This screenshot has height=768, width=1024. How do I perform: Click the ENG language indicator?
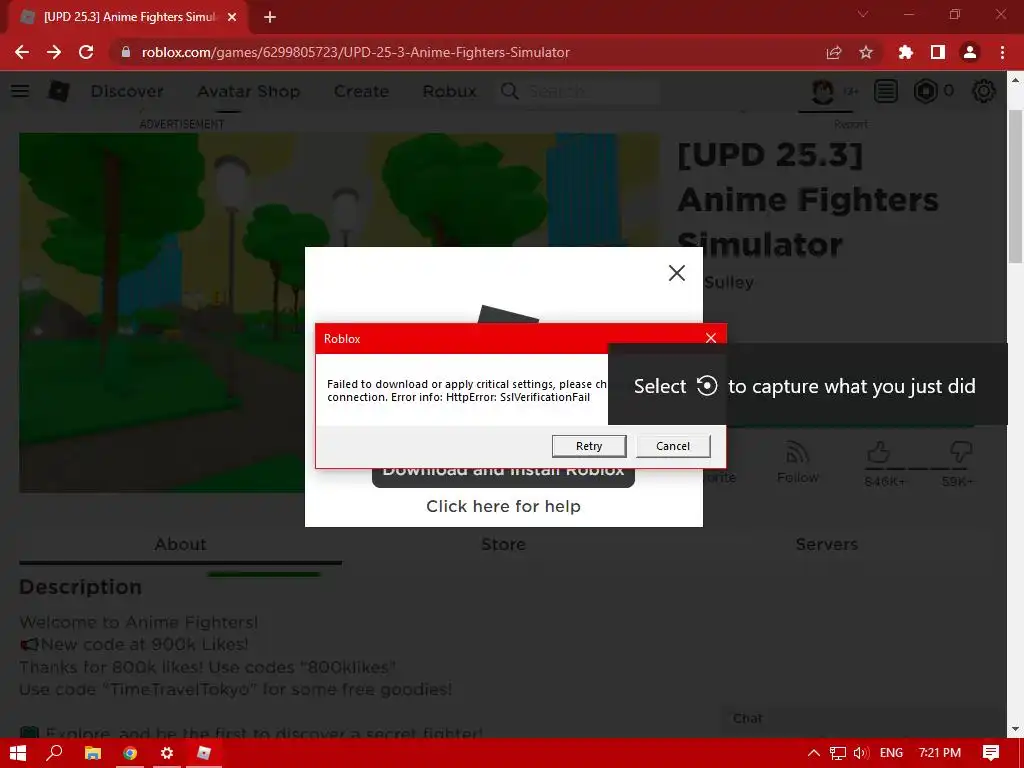(891, 753)
